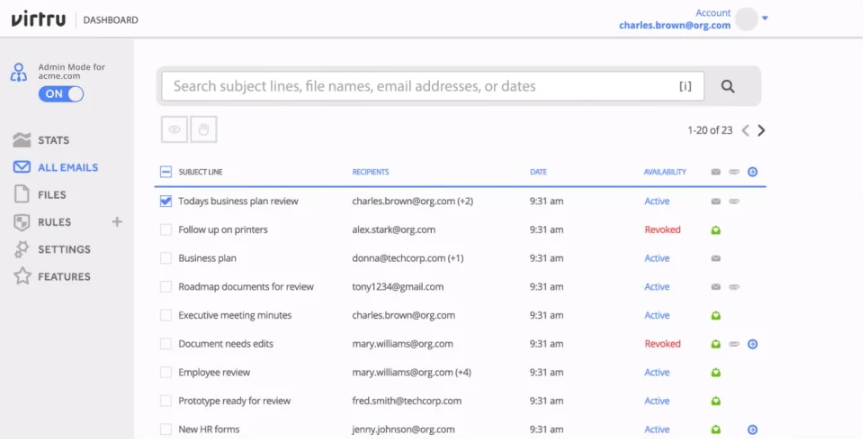Click the magnifying glass search button

coord(728,86)
